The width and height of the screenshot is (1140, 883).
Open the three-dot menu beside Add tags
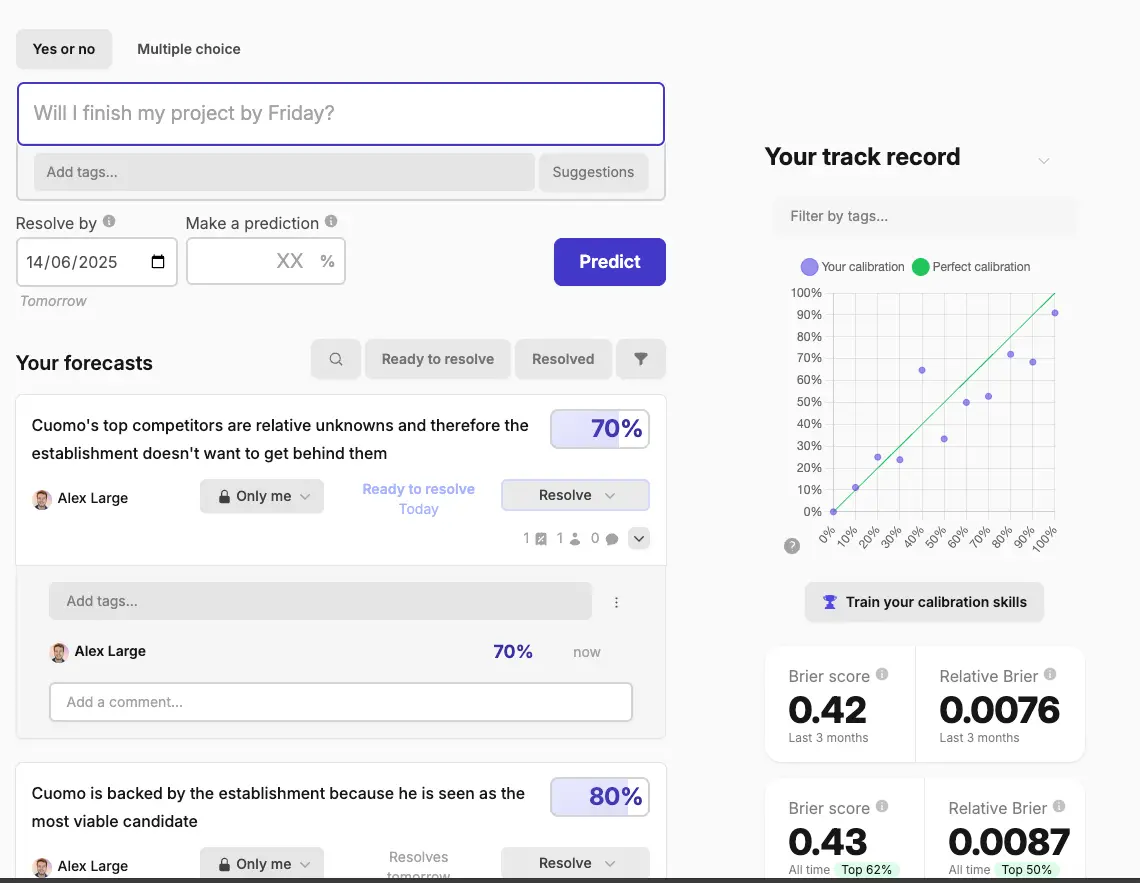point(616,602)
